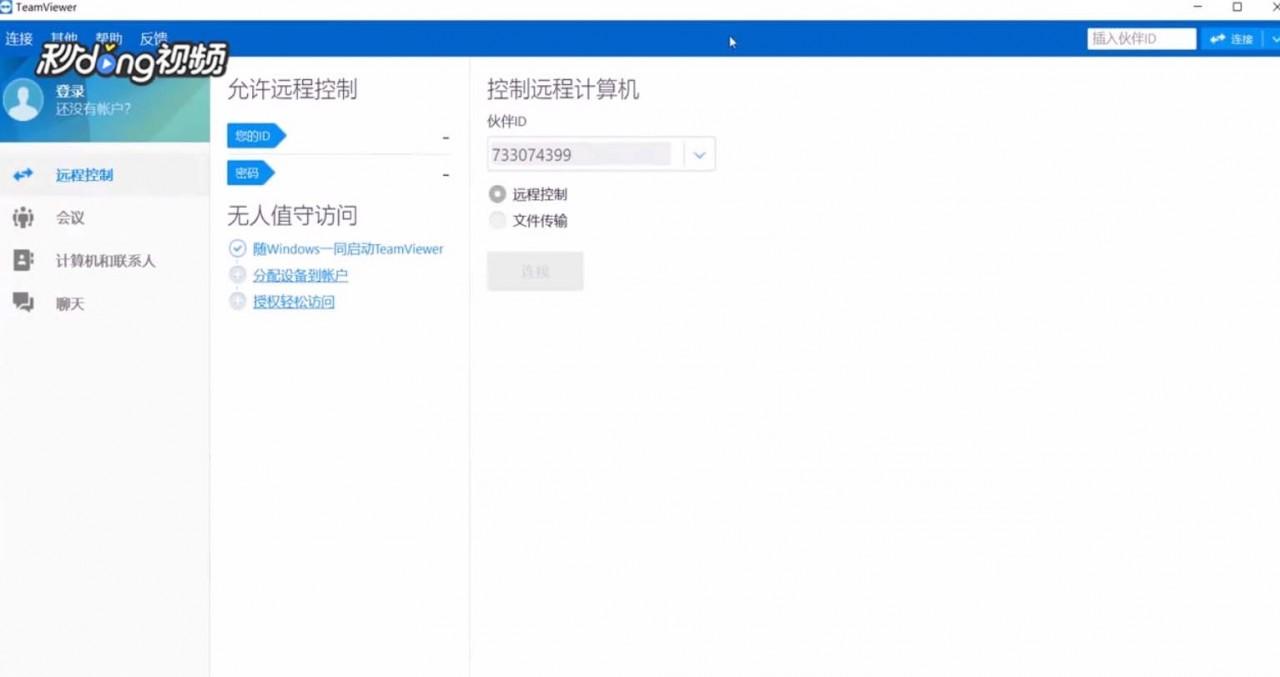Open the 会议 (Meeting) panel
Viewport: 1280px width, 677px height.
(x=70, y=216)
